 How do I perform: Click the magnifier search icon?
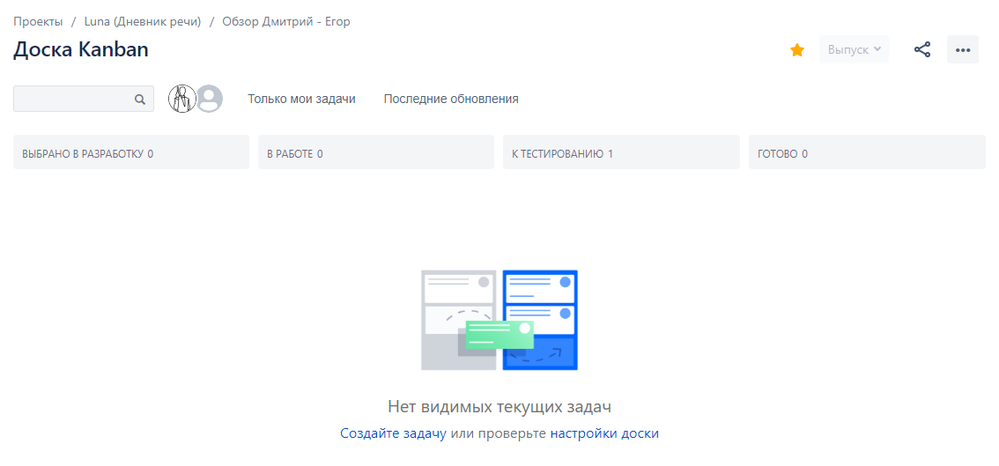point(140,99)
